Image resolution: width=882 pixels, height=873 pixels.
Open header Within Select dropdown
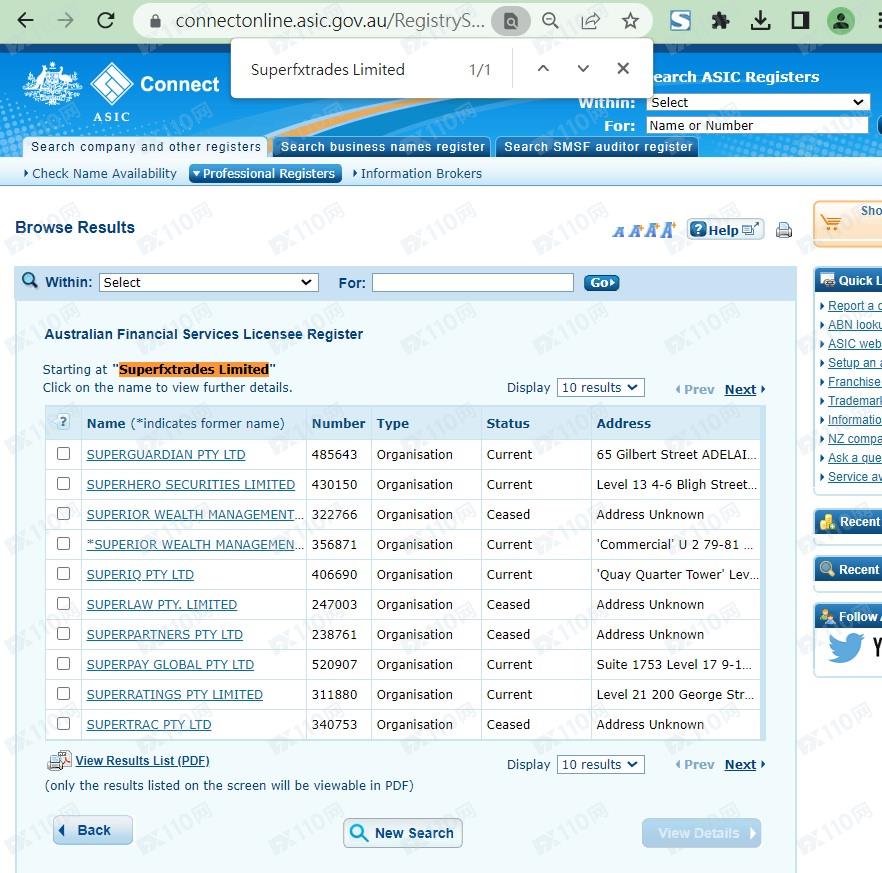pos(757,102)
